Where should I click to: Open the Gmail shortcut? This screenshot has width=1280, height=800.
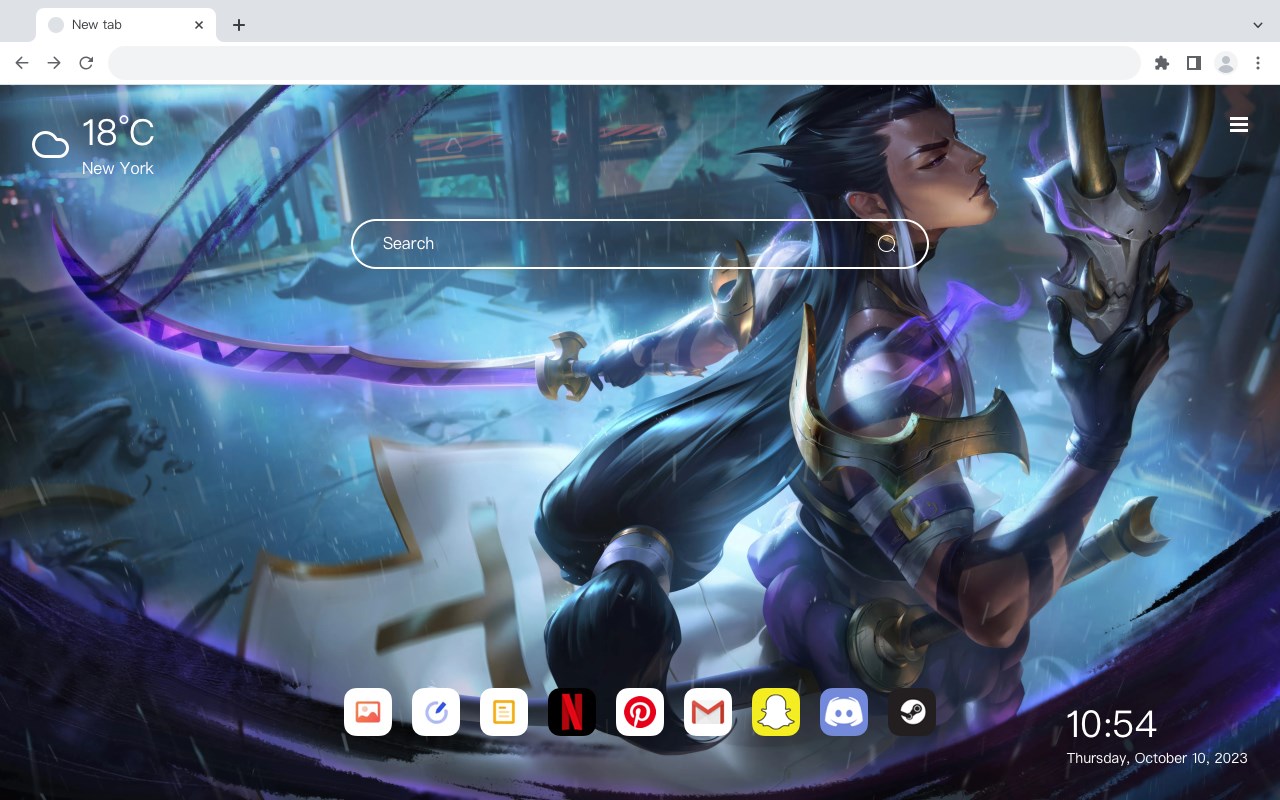click(708, 712)
